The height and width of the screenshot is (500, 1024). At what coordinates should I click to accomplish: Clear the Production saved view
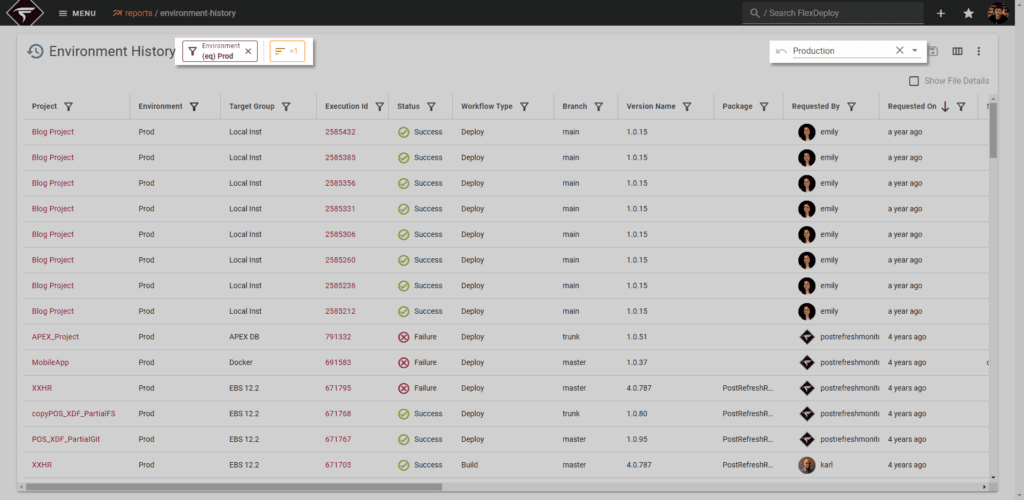point(899,50)
